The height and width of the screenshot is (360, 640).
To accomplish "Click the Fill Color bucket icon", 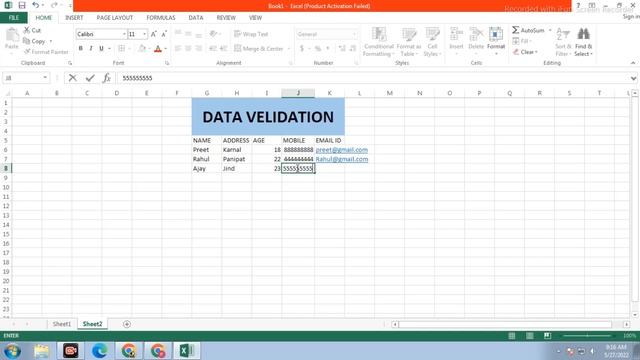I will [142, 49].
